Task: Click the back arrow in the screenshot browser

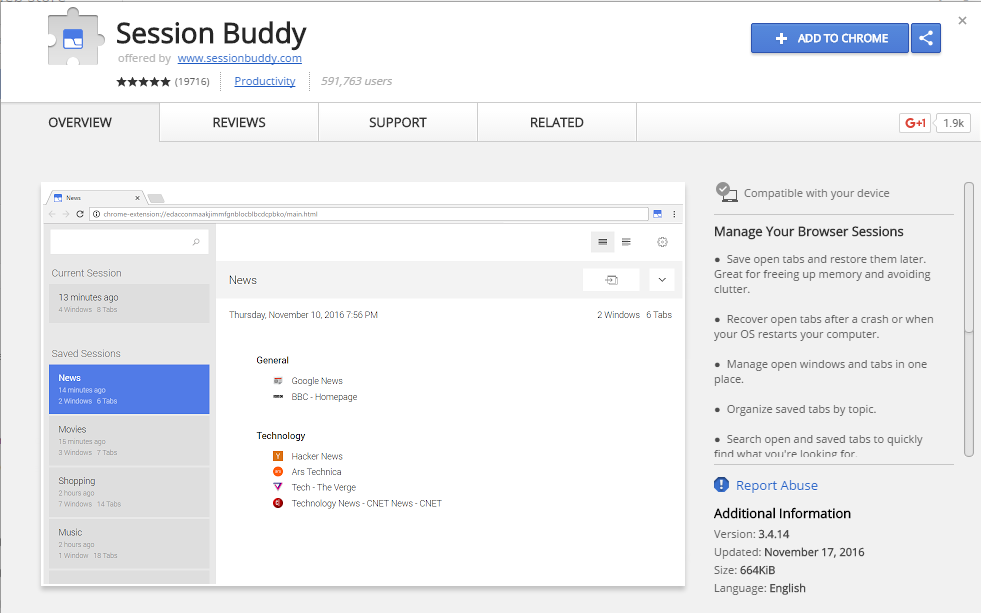Action: (53, 214)
